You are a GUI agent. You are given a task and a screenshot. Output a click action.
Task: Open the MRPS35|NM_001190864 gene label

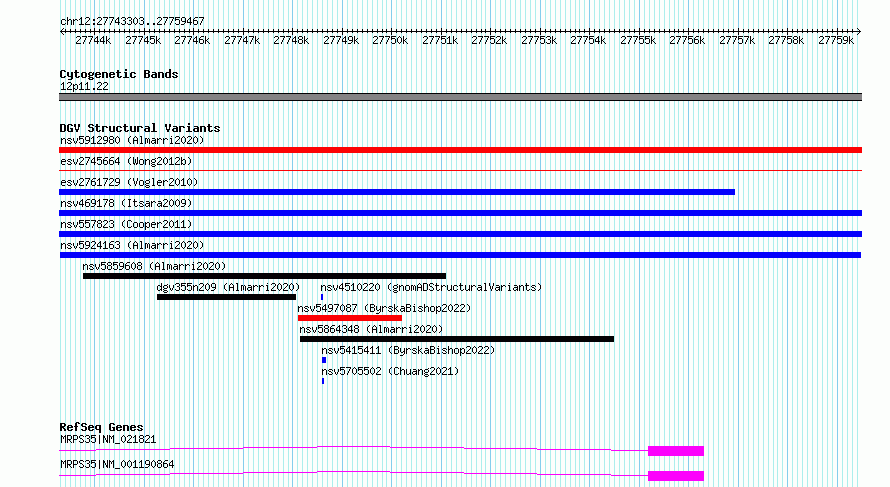tap(117, 464)
